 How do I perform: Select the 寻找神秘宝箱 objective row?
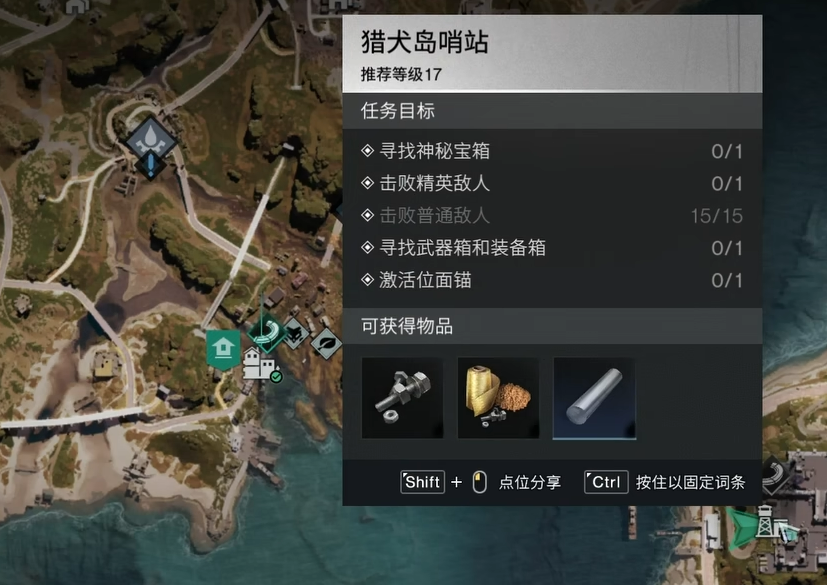pyautogui.click(x=552, y=151)
